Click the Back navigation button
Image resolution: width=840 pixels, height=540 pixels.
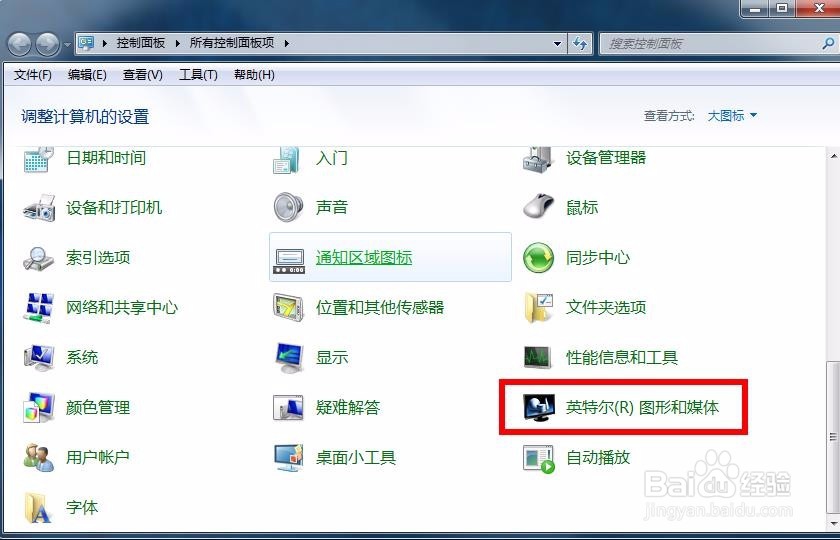(20, 44)
